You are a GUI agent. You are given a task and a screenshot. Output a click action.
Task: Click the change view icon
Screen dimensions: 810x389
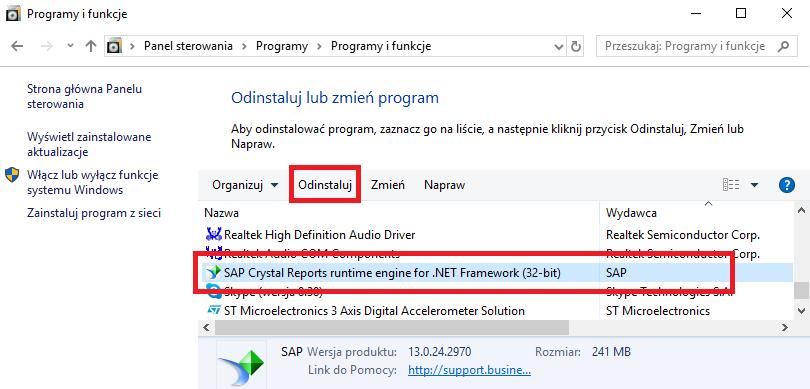tap(731, 185)
